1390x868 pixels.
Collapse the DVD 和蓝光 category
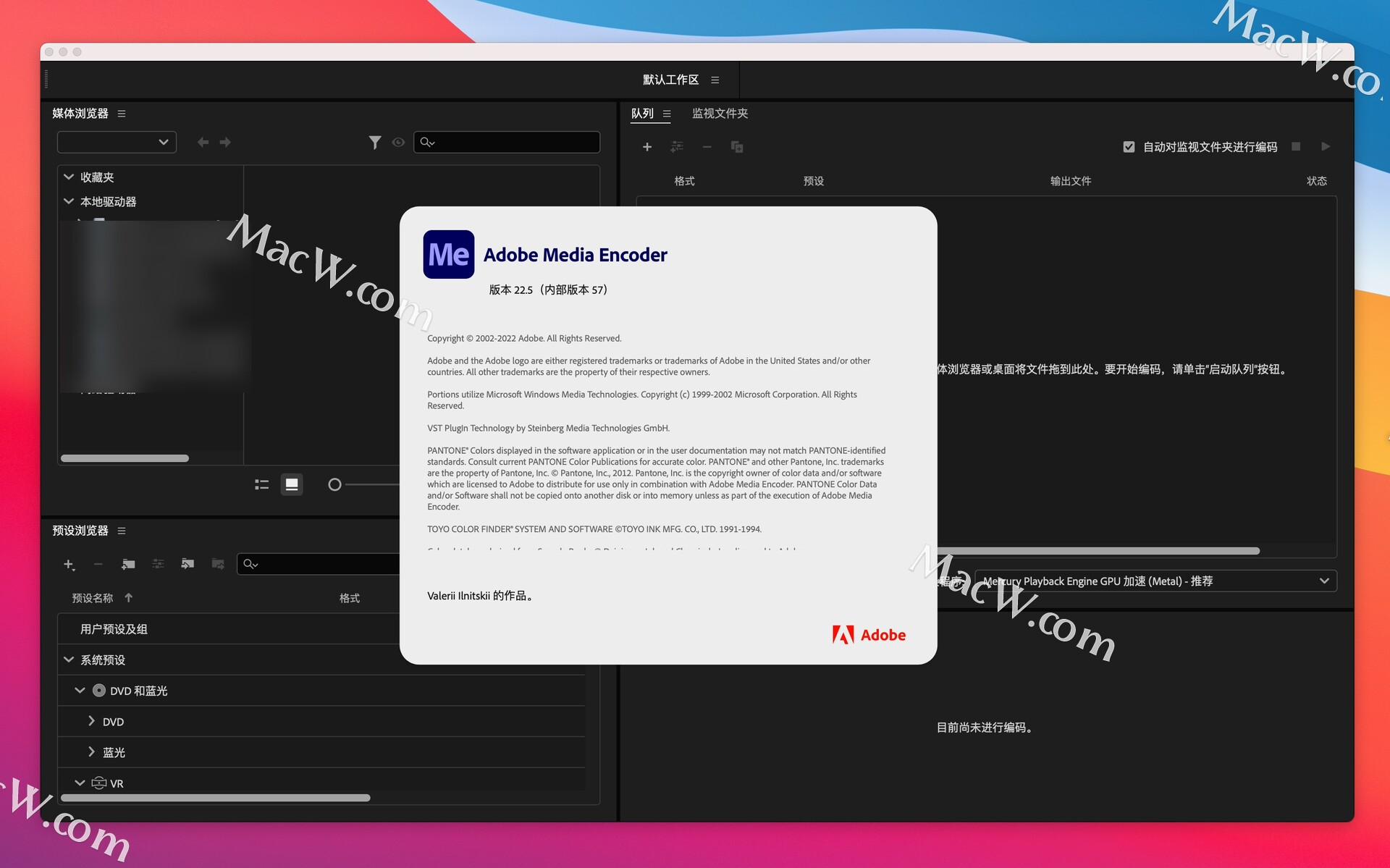[80, 691]
